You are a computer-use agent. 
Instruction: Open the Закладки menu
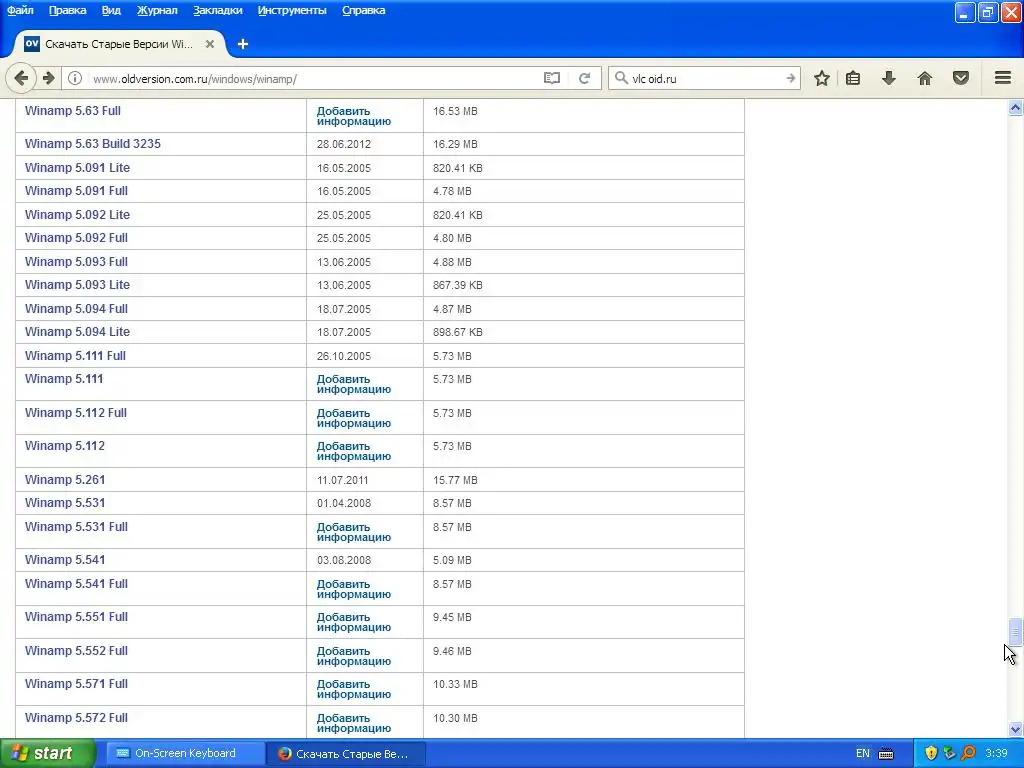[217, 10]
